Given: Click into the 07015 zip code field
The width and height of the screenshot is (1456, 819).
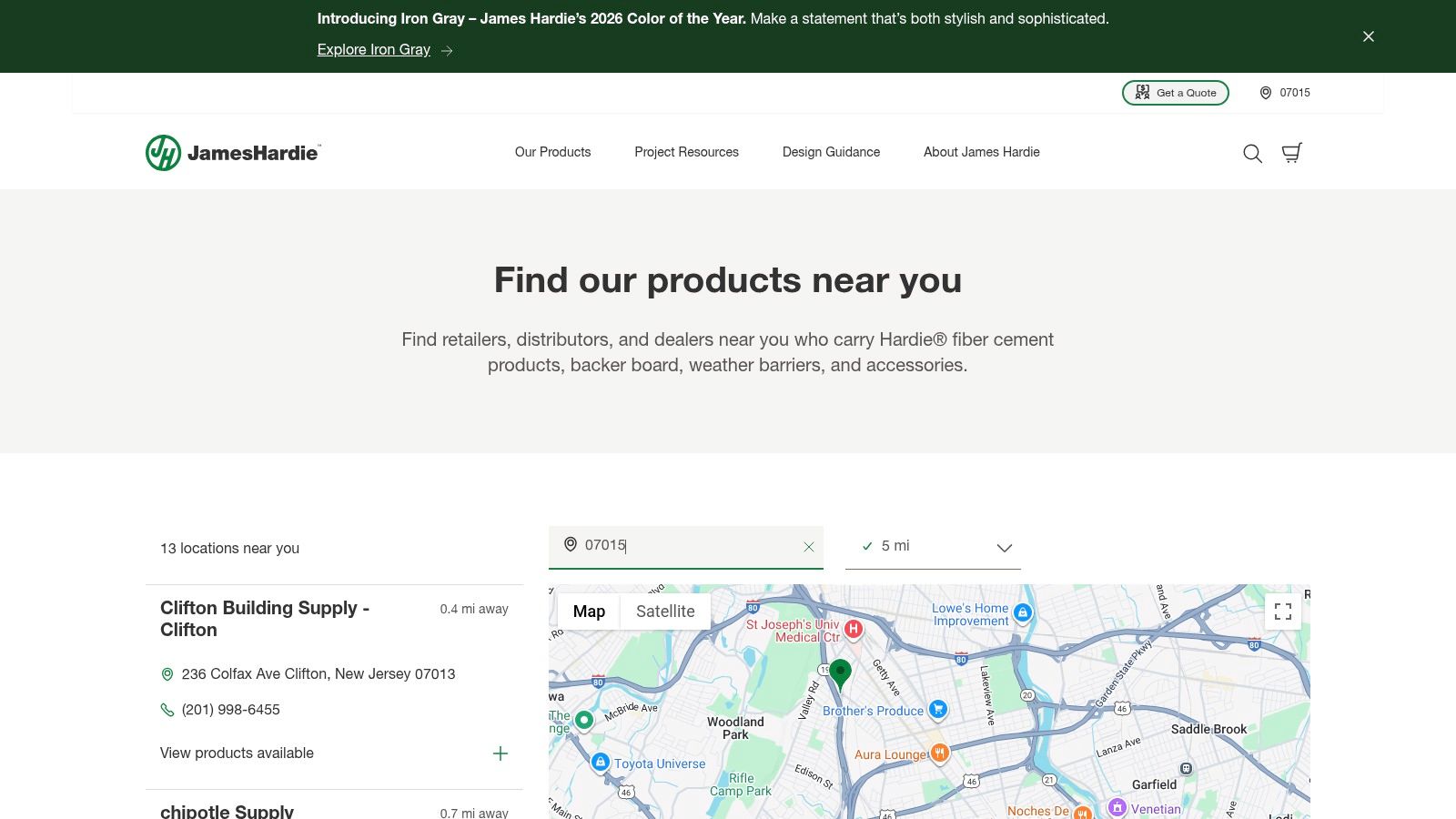Looking at the screenshot, I should 686,546.
